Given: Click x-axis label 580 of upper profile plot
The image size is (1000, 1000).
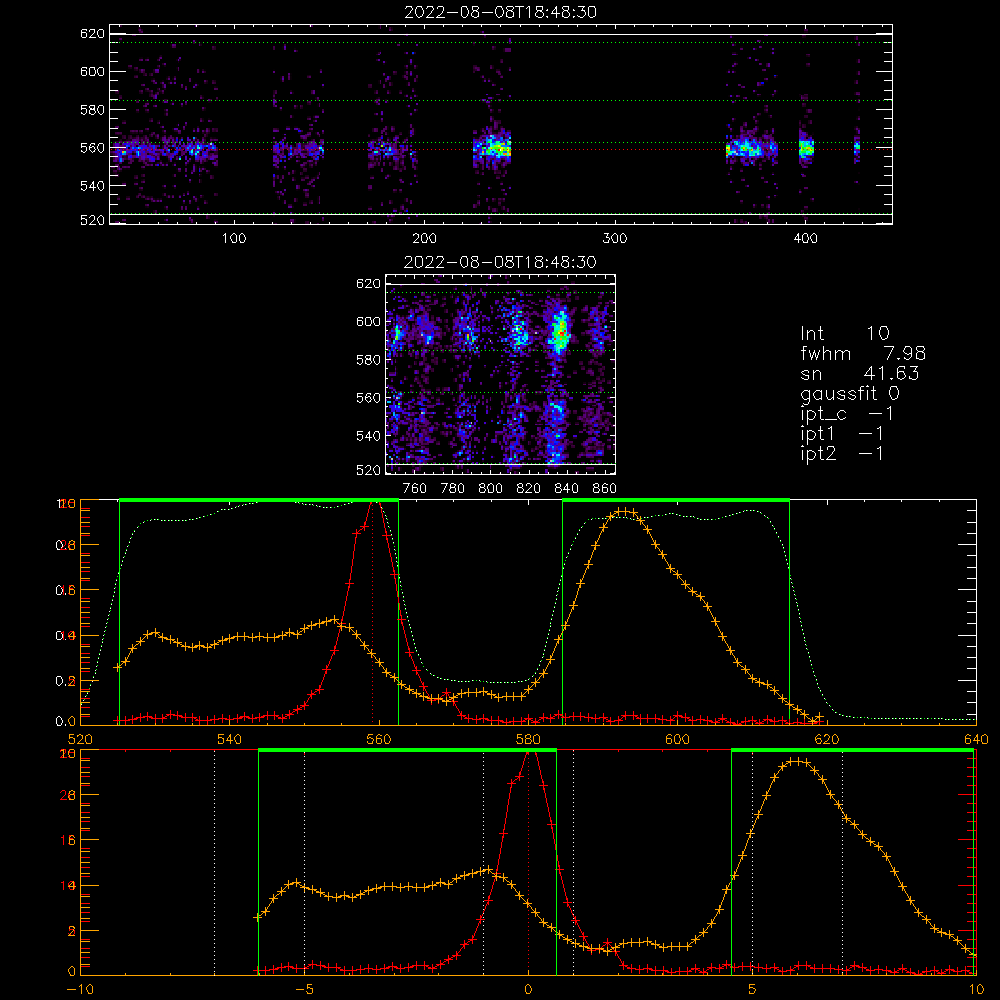Looking at the screenshot, I should pyautogui.click(x=528, y=739).
